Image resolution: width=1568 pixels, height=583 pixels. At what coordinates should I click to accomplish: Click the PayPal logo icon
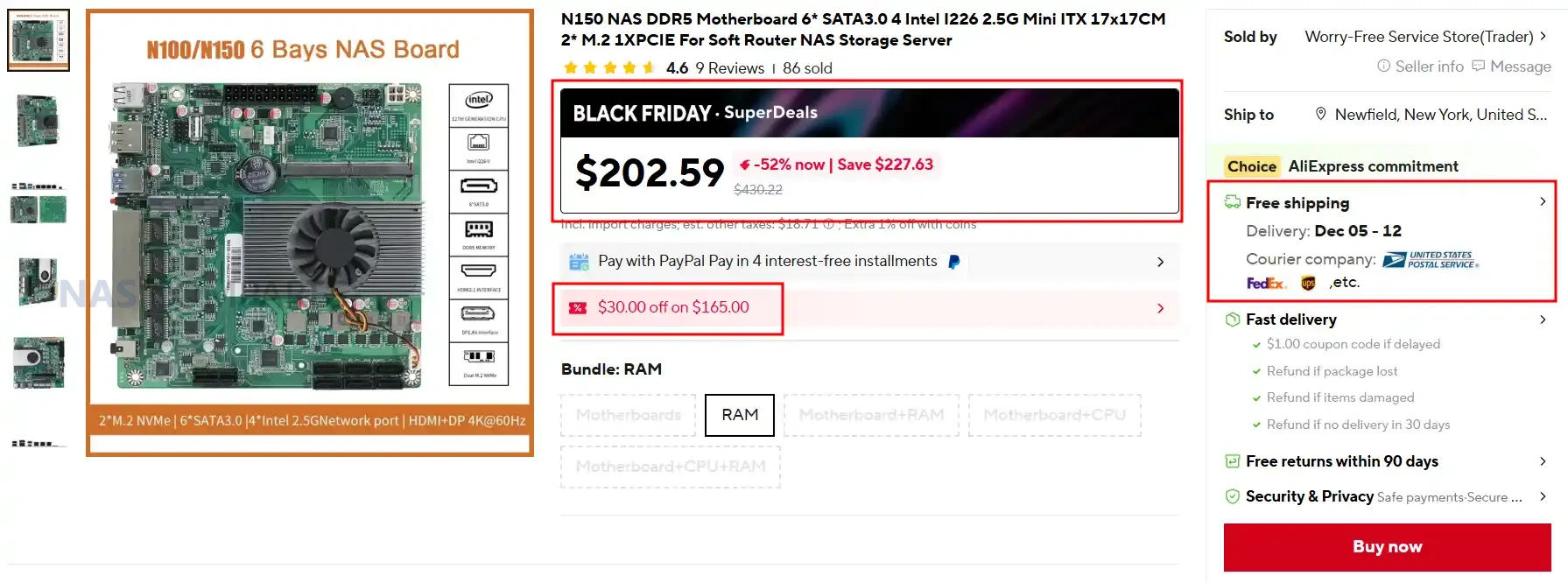tap(954, 262)
